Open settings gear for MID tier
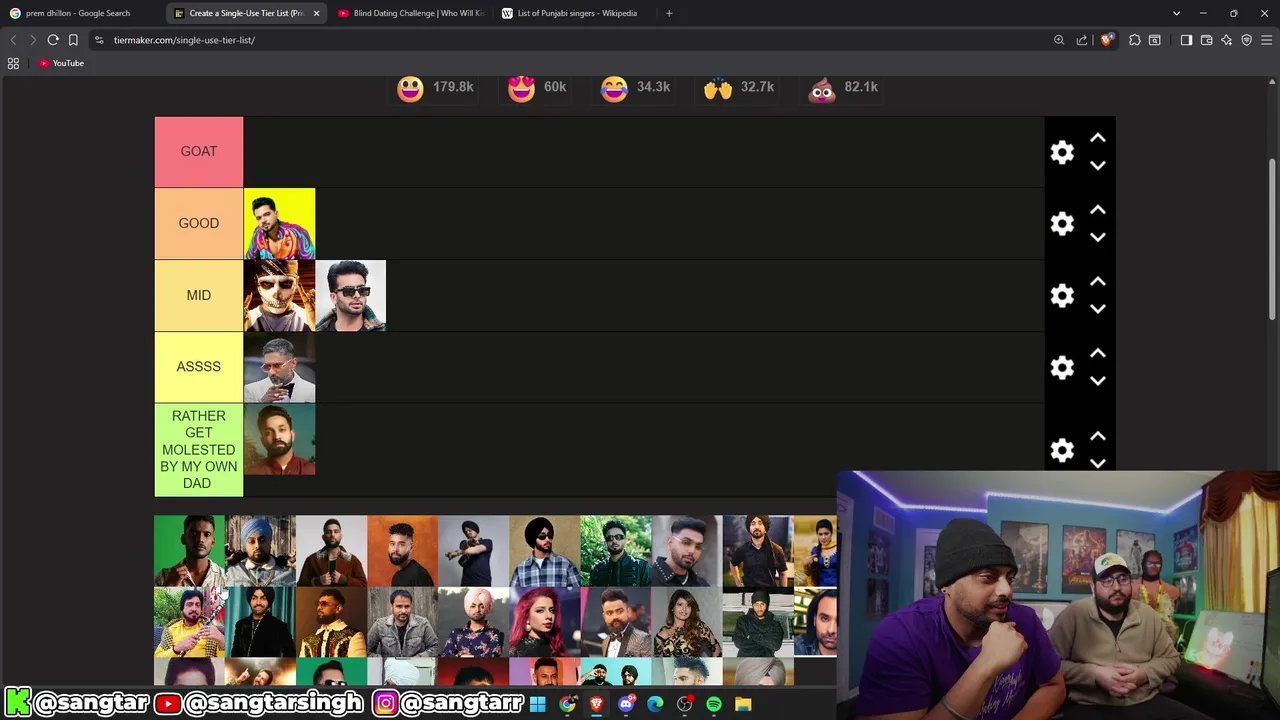Viewport: 1280px width, 720px height. pyautogui.click(x=1062, y=296)
